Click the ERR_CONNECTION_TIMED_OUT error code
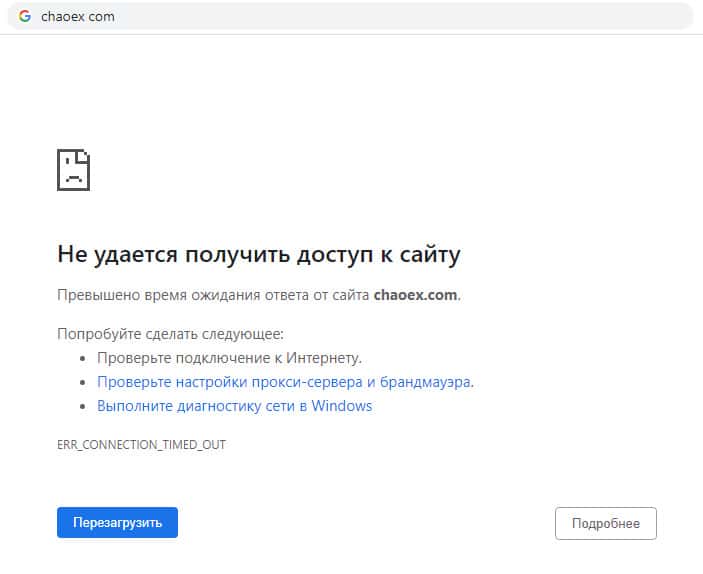This screenshot has height=574, width=703. 141,444
